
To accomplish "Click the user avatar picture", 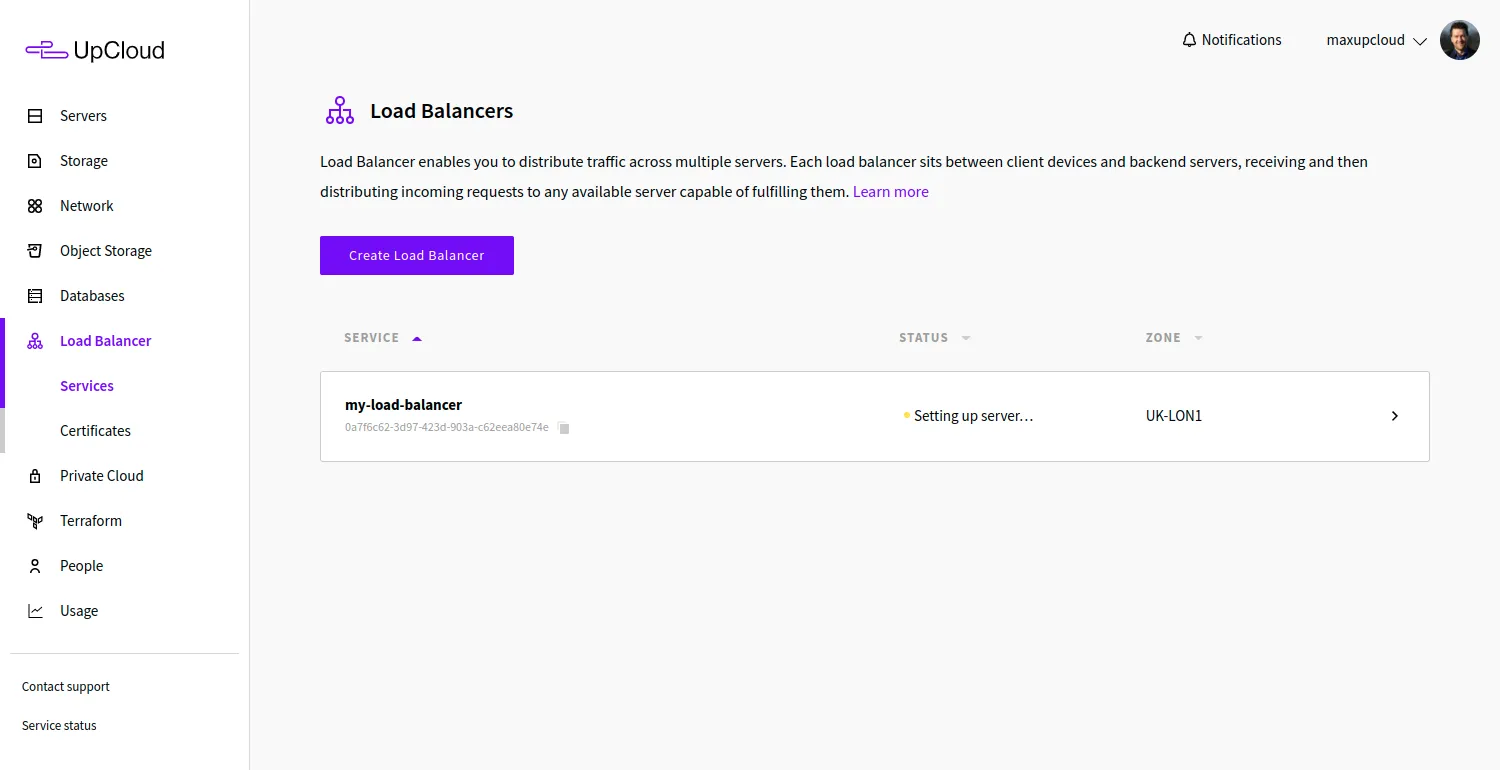I will [x=1459, y=40].
